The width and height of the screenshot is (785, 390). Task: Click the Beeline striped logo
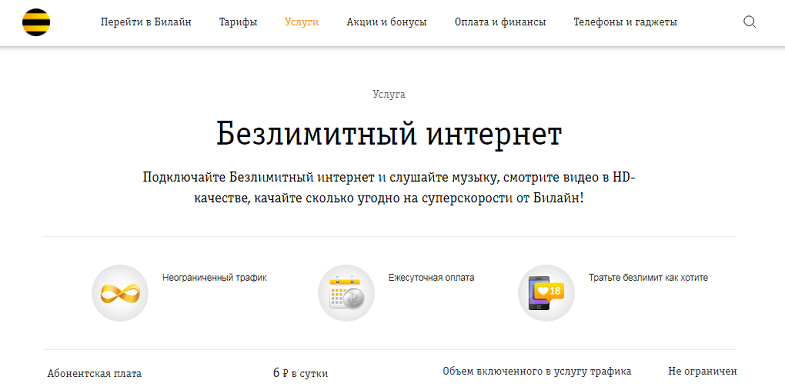36,22
